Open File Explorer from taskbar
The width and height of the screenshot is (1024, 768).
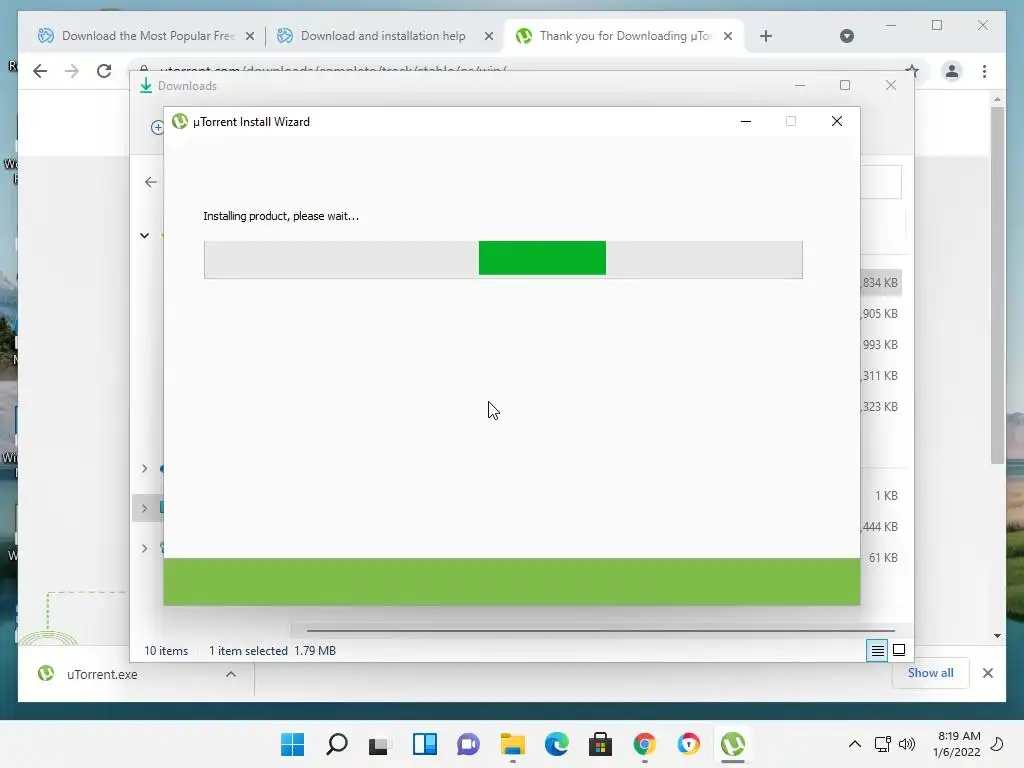point(513,744)
